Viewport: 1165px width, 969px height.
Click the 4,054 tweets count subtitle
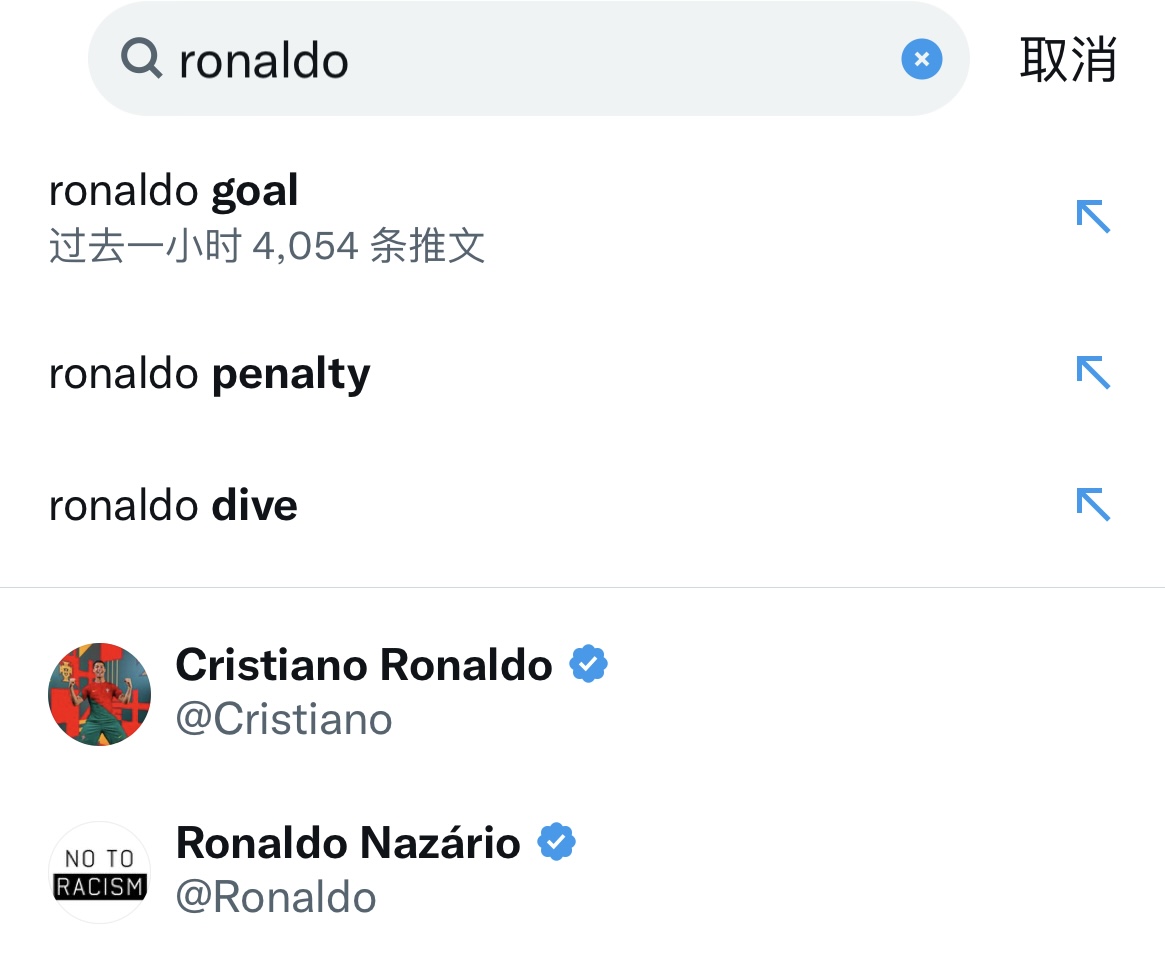pyautogui.click(x=267, y=245)
